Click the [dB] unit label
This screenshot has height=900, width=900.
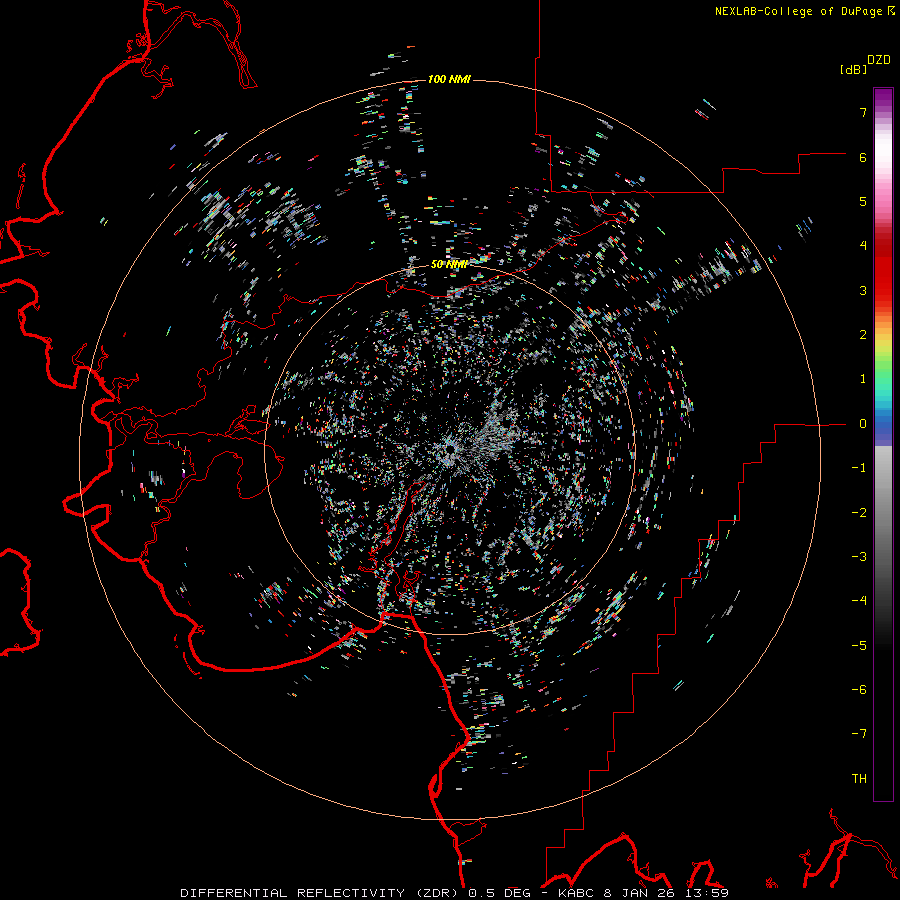pyautogui.click(x=854, y=69)
